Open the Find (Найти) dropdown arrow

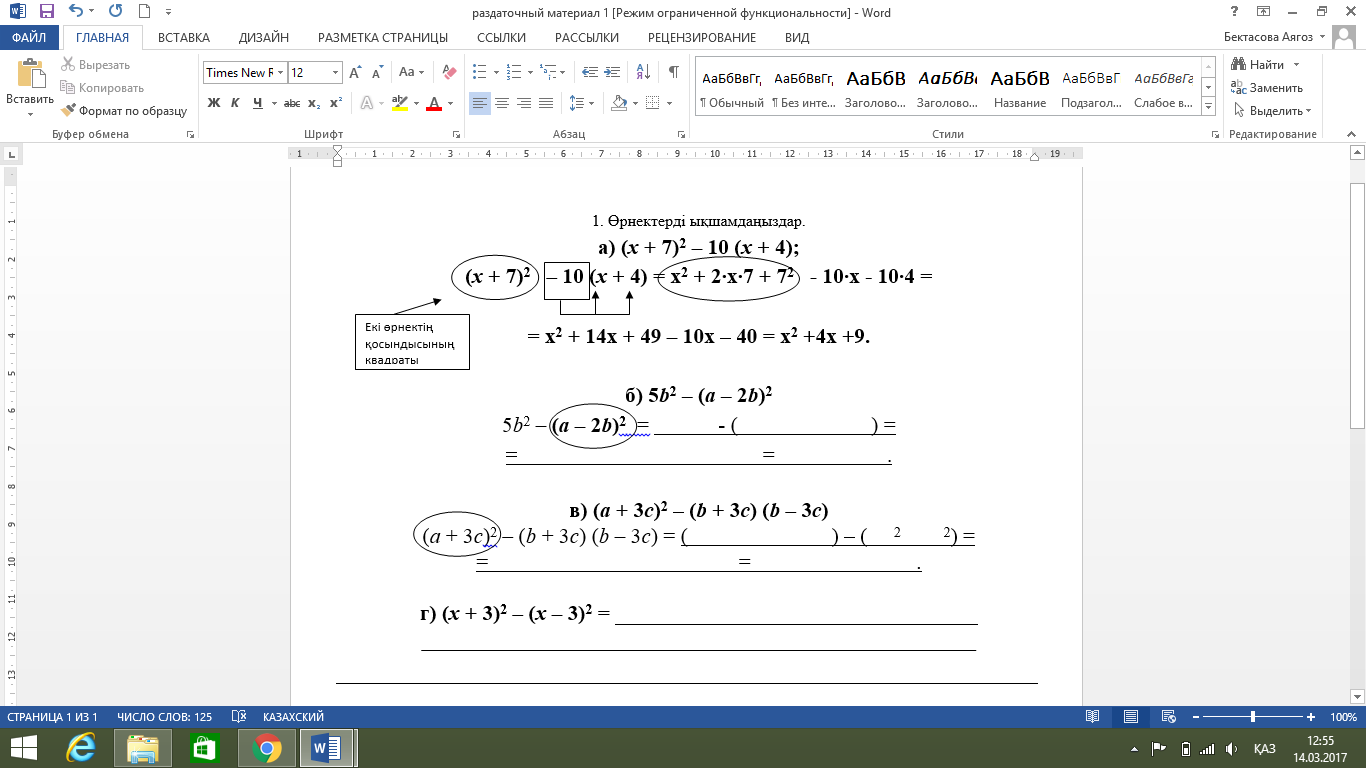pyautogui.click(x=1297, y=65)
